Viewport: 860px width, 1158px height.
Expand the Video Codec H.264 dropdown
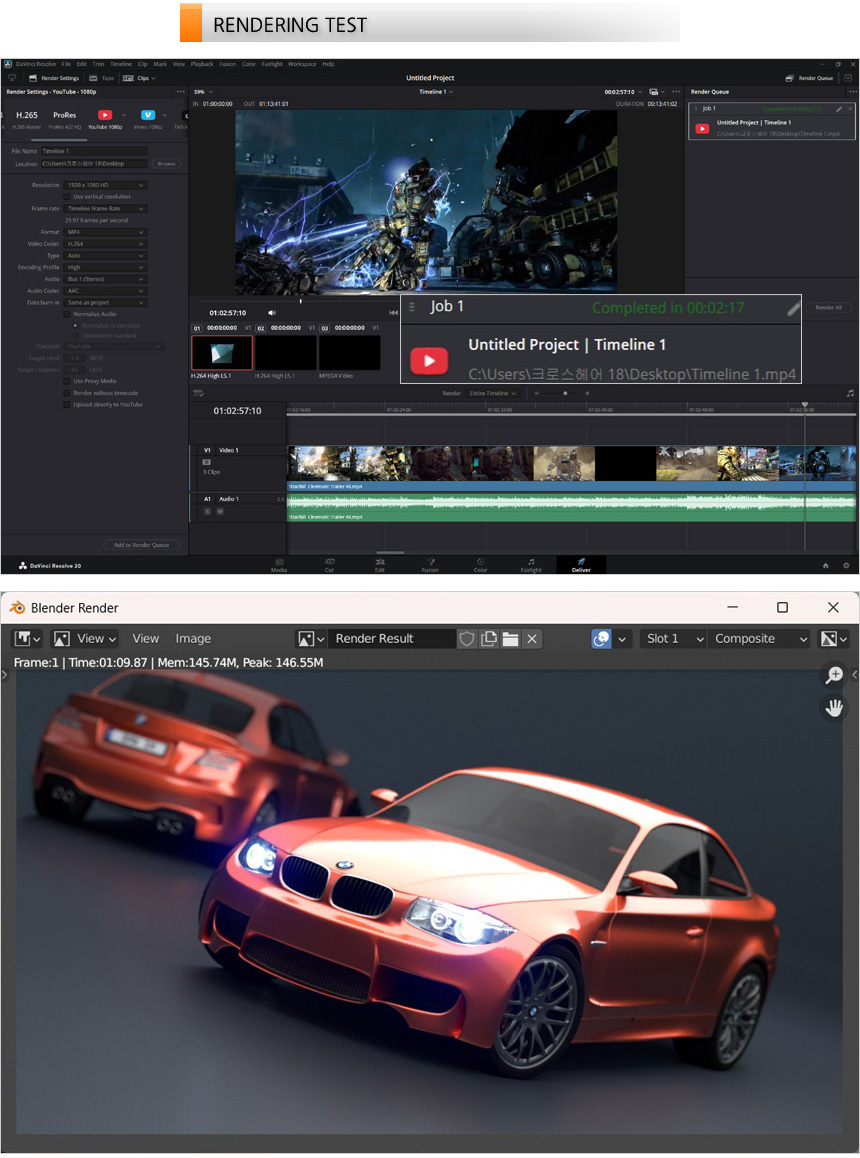coord(105,244)
